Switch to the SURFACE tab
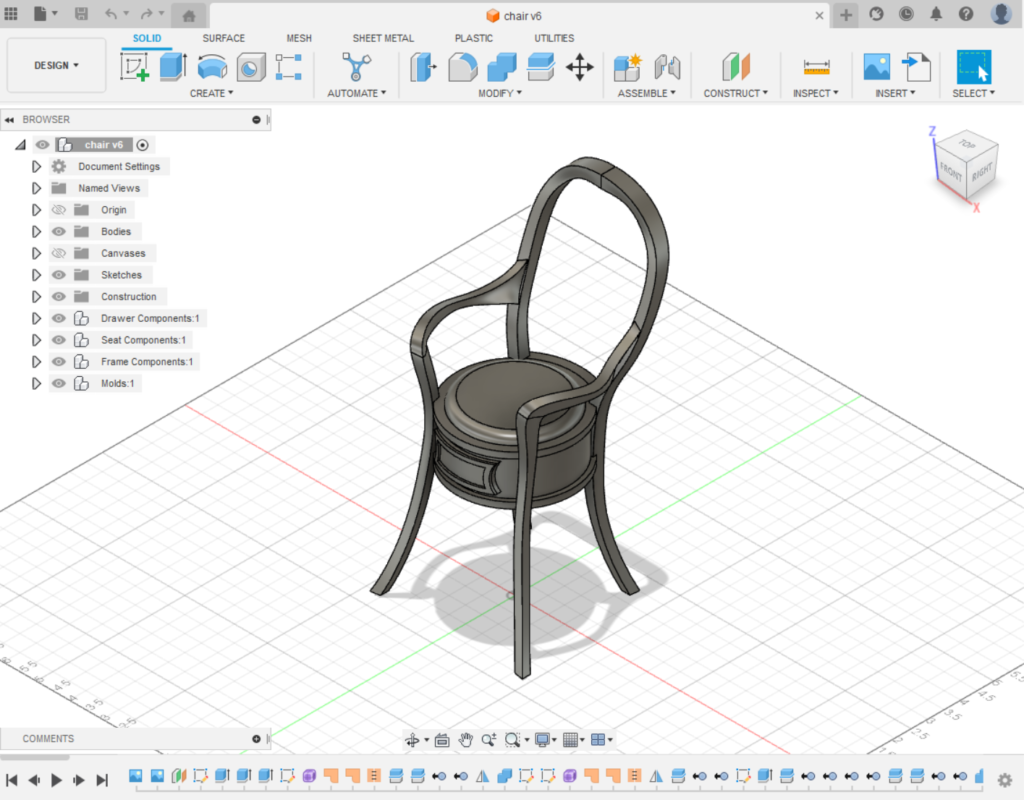 223,38
